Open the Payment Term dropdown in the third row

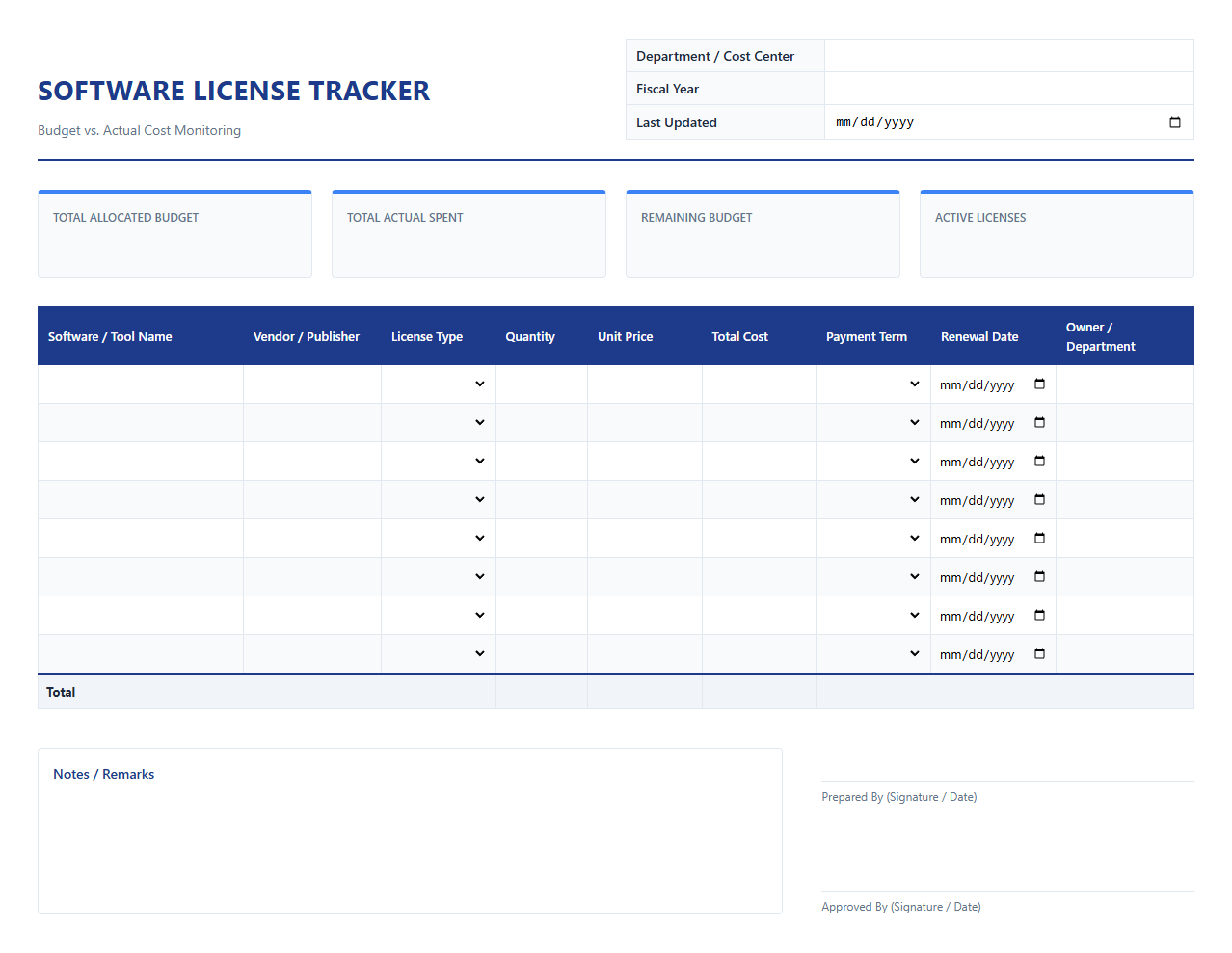[x=873, y=462]
